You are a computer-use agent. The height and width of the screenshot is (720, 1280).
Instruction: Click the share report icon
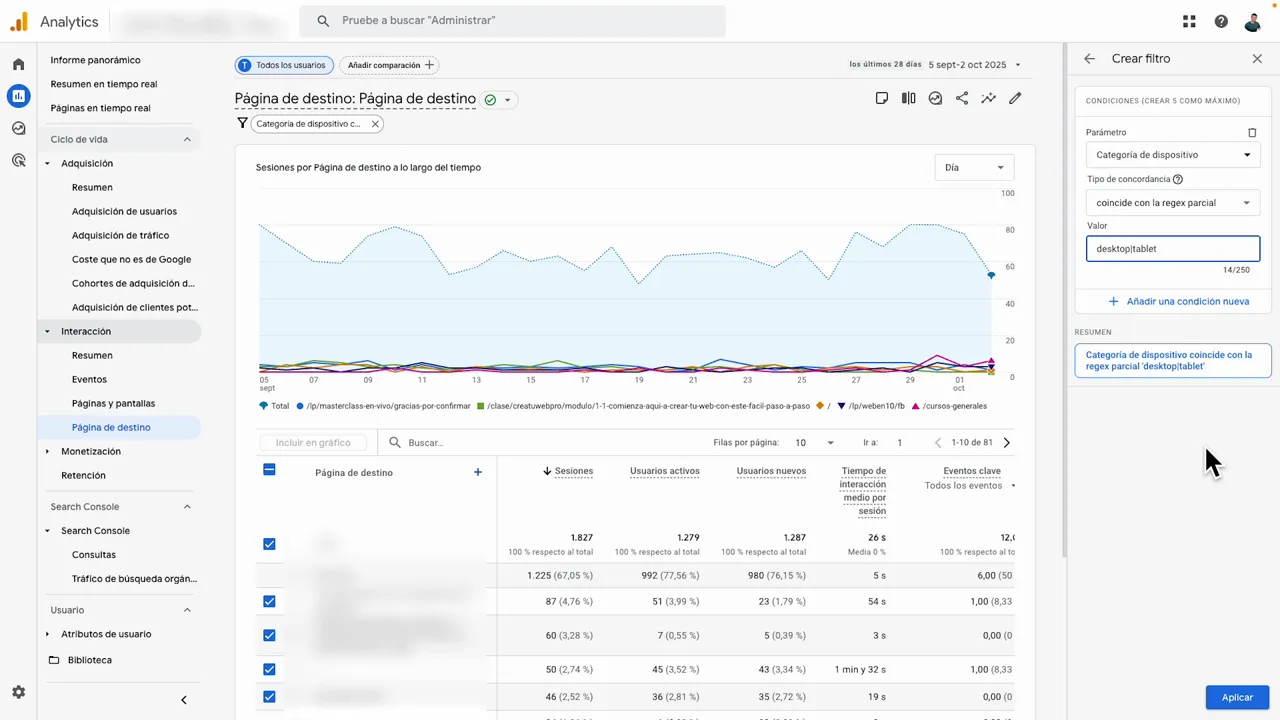pyautogui.click(x=962, y=98)
